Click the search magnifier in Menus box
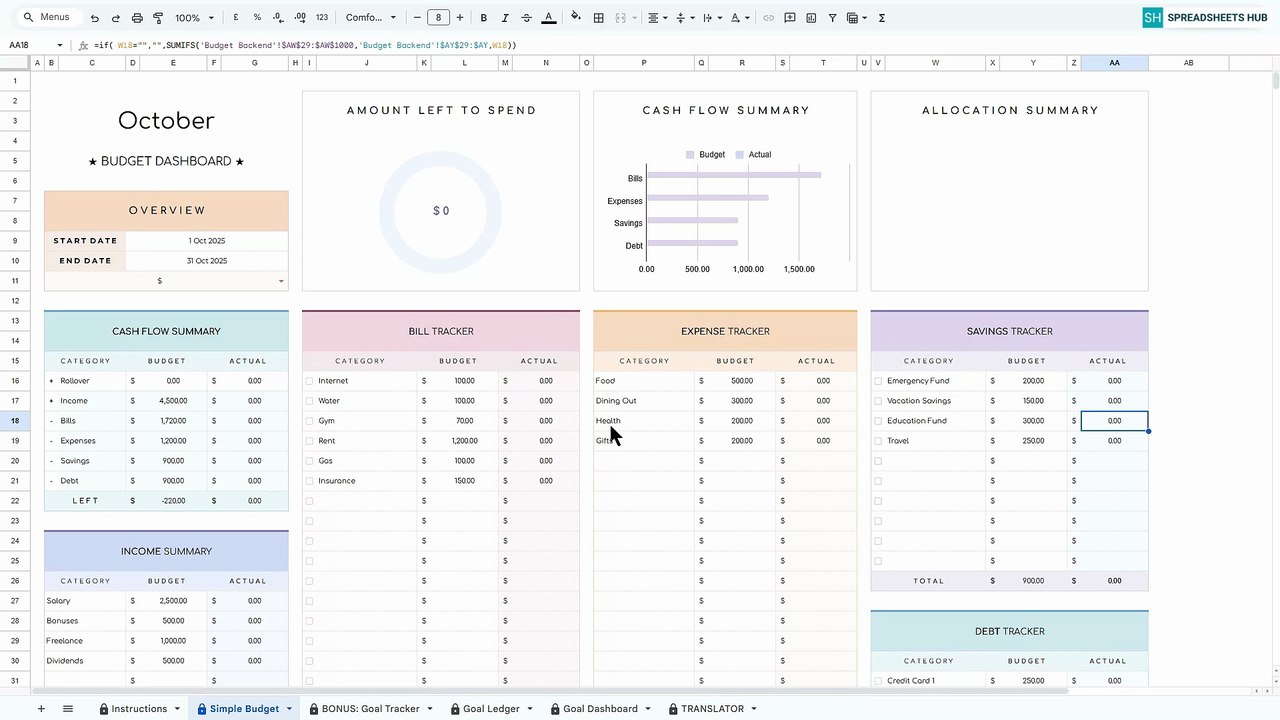This screenshot has width=1280, height=720. pyautogui.click(x=28, y=17)
